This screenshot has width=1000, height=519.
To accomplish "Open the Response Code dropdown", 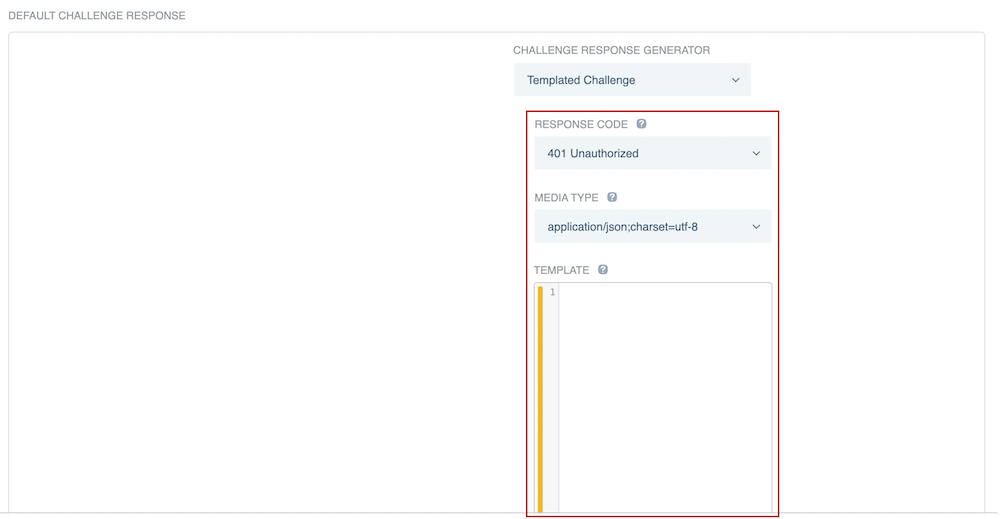I will (652, 153).
